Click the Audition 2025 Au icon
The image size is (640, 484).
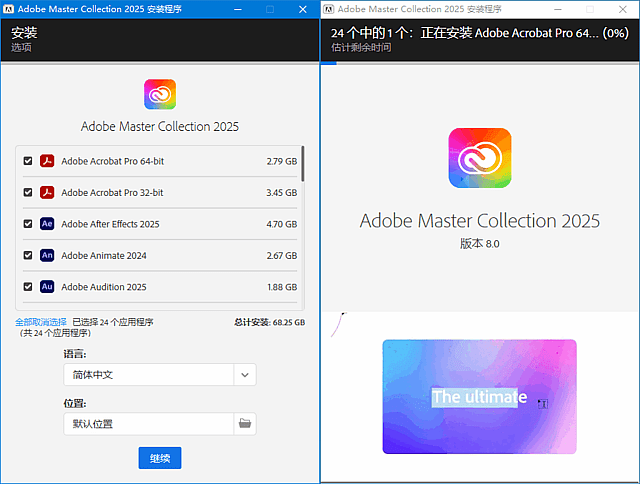tap(47, 286)
